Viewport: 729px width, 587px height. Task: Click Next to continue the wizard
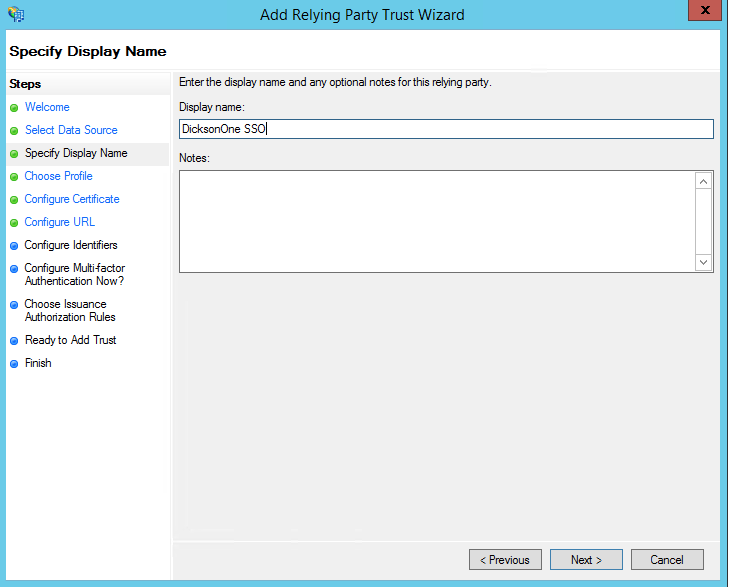[x=586, y=560]
